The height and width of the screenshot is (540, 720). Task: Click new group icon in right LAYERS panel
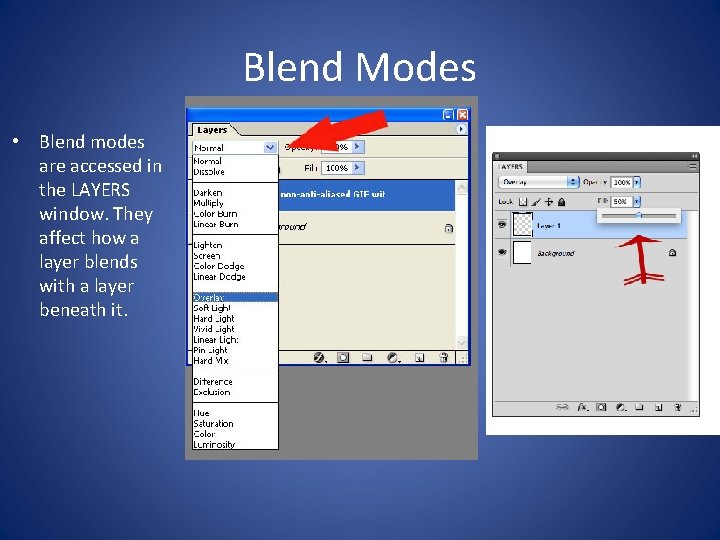pyautogui.click(x=639, y=407)
